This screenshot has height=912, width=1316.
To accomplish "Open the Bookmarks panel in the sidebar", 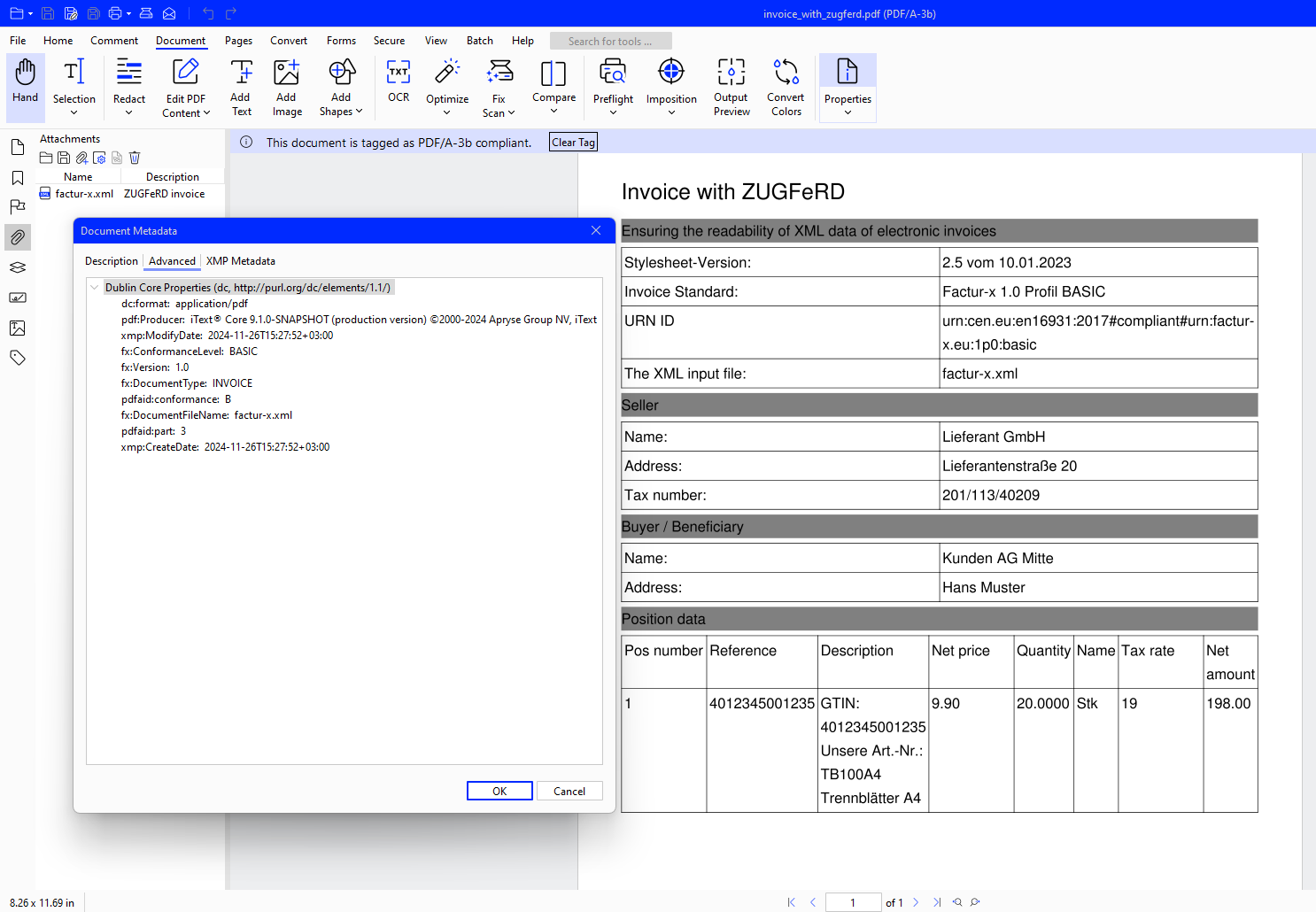I will click(x=18, y=177).
